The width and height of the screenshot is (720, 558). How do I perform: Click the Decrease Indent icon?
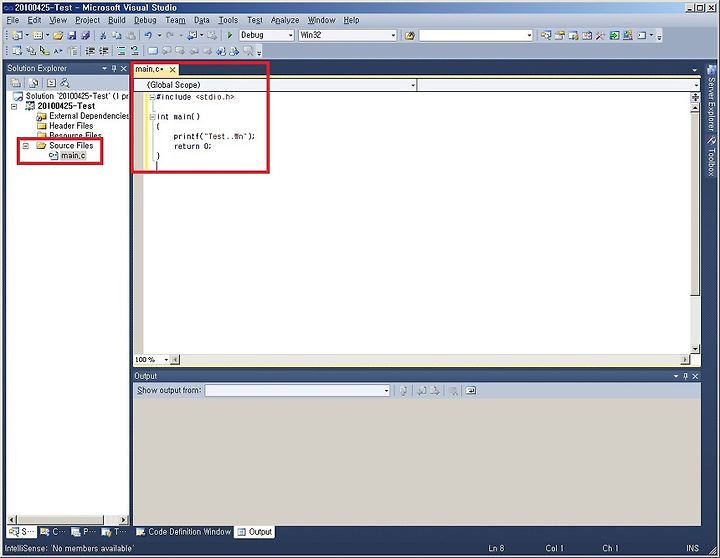90,51
